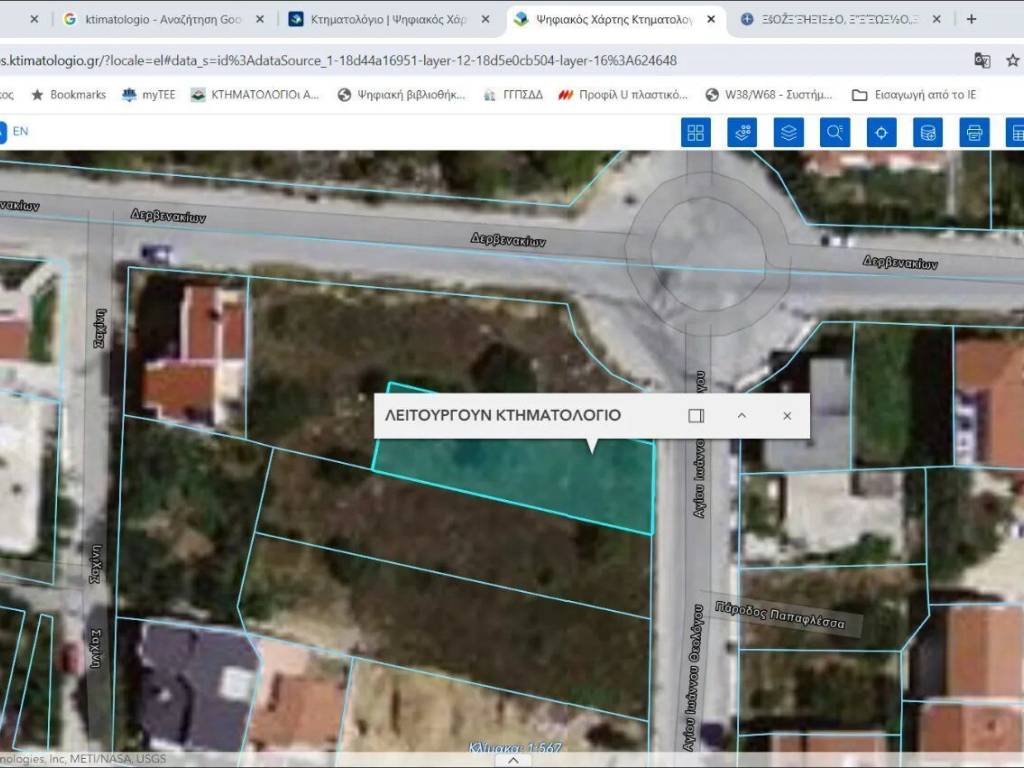
Task: Click the Google Translate icon in address bar
Action: [982, 60]
